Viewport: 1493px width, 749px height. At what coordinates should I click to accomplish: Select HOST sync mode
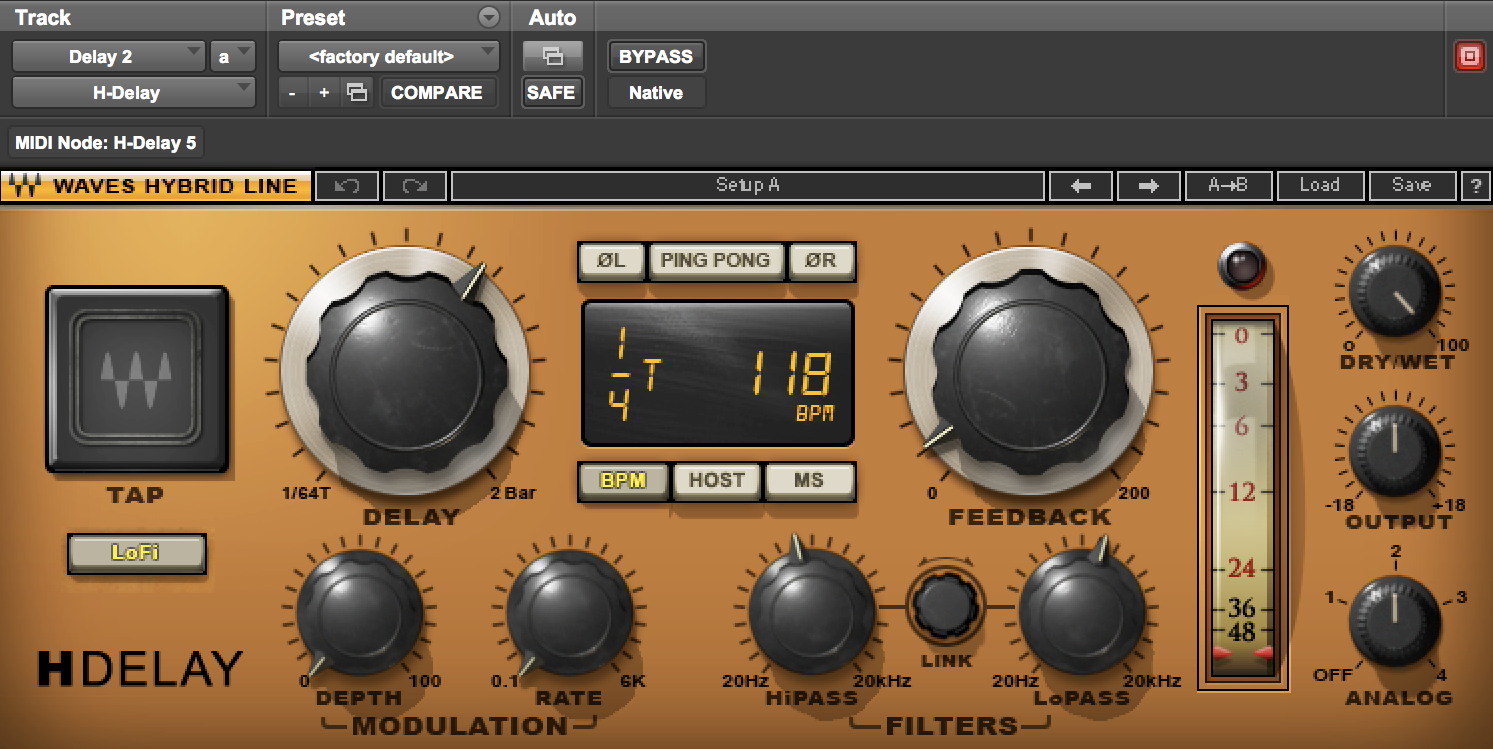[716, 480]
